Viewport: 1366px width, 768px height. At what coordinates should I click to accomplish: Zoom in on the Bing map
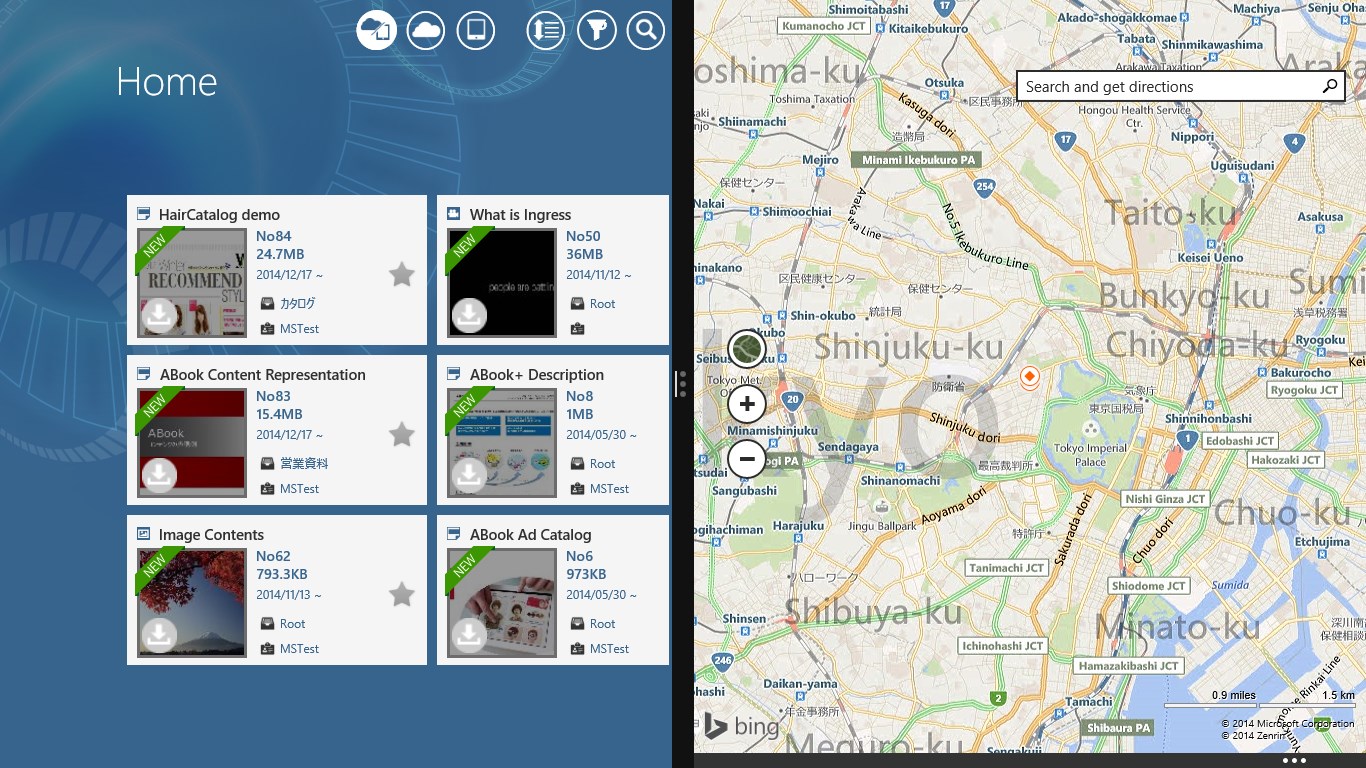747,404
